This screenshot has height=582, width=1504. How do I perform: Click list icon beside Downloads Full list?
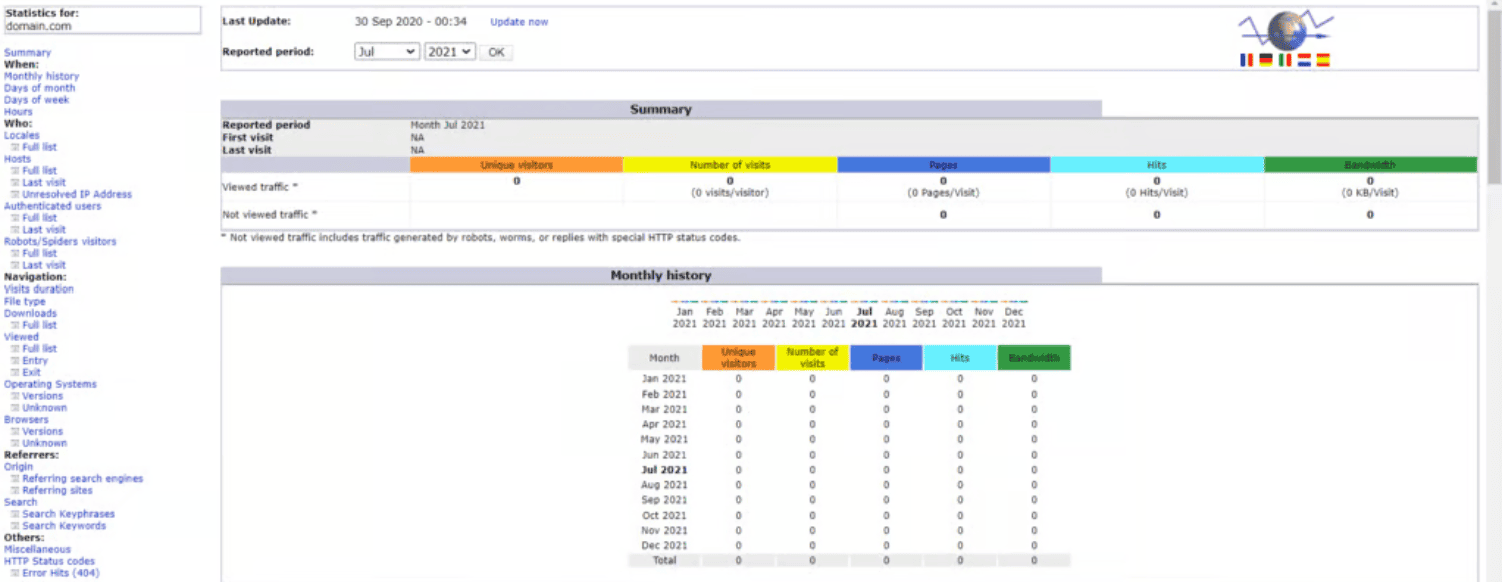tap(15, 325)
